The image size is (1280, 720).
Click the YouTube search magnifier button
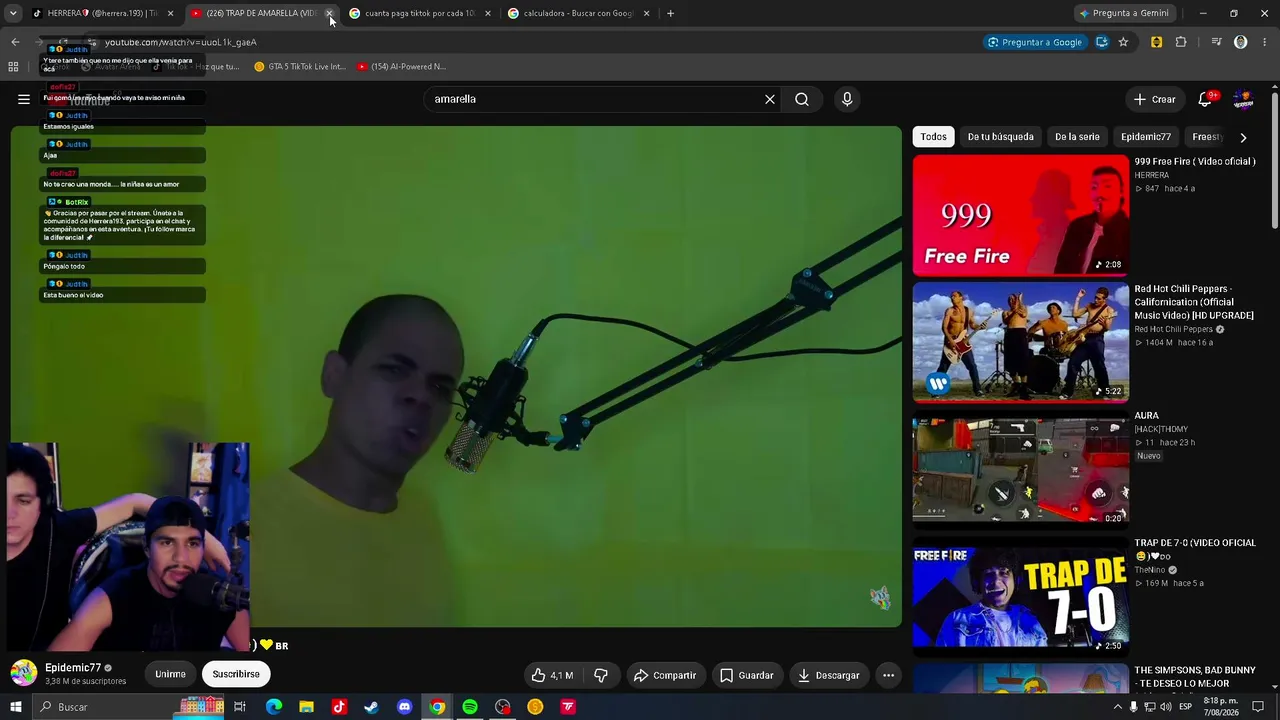(x=802, y=99)
